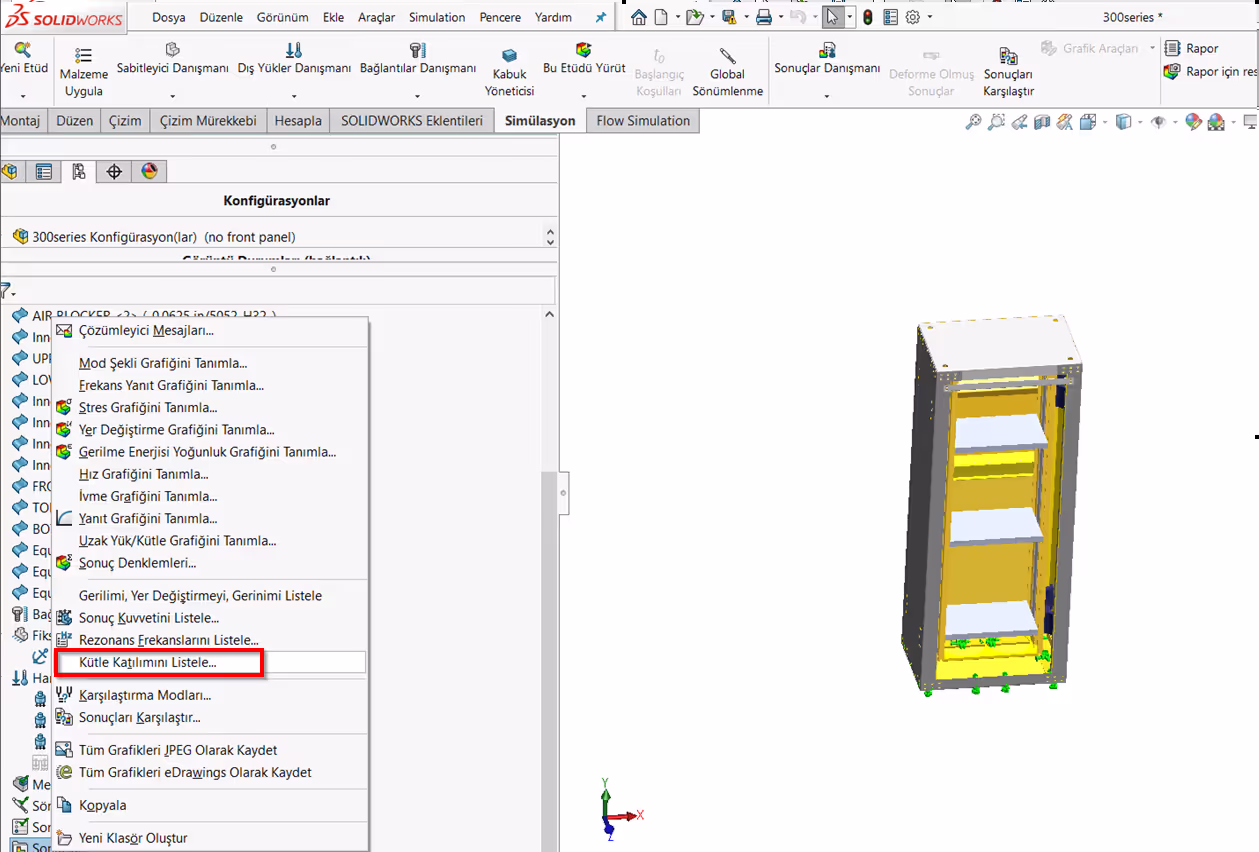The width and height of the screenshot is (1259, 852).
Task: Switch to Flow Simulation tab
Action: [x=643, y=120]
